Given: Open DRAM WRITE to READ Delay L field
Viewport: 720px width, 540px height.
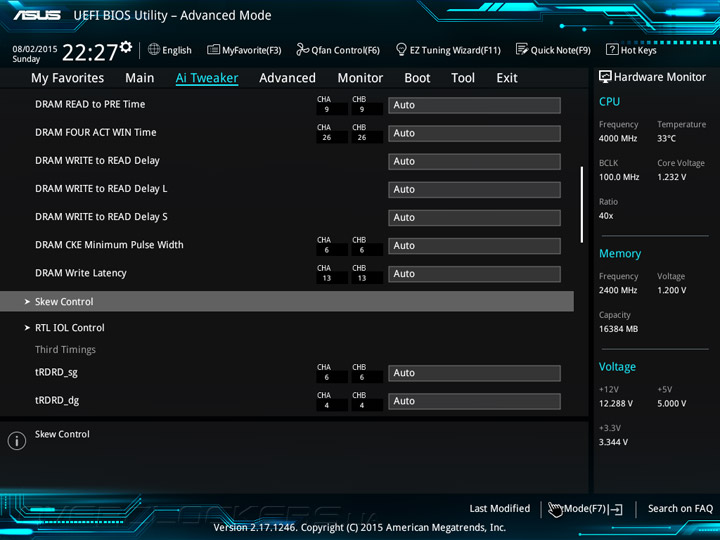Looking at the screenshot, I should [x=474, y=190].
